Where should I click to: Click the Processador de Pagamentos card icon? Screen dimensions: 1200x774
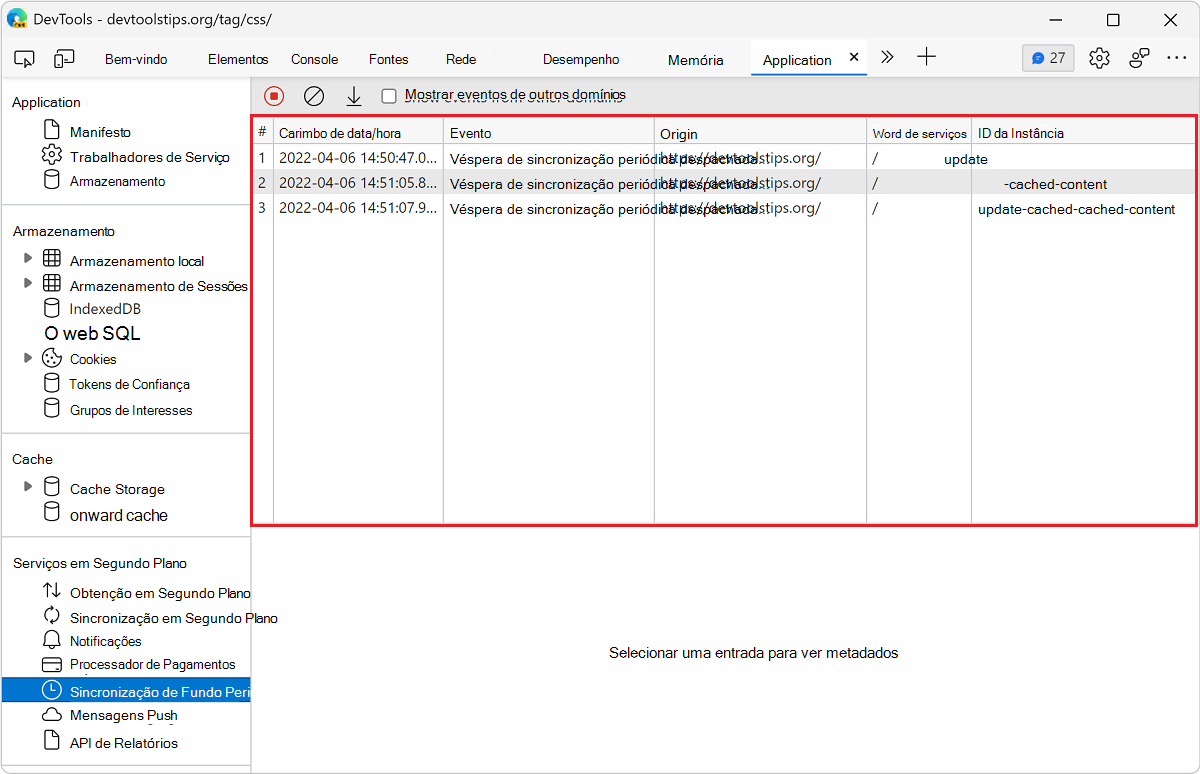point(52,665)
